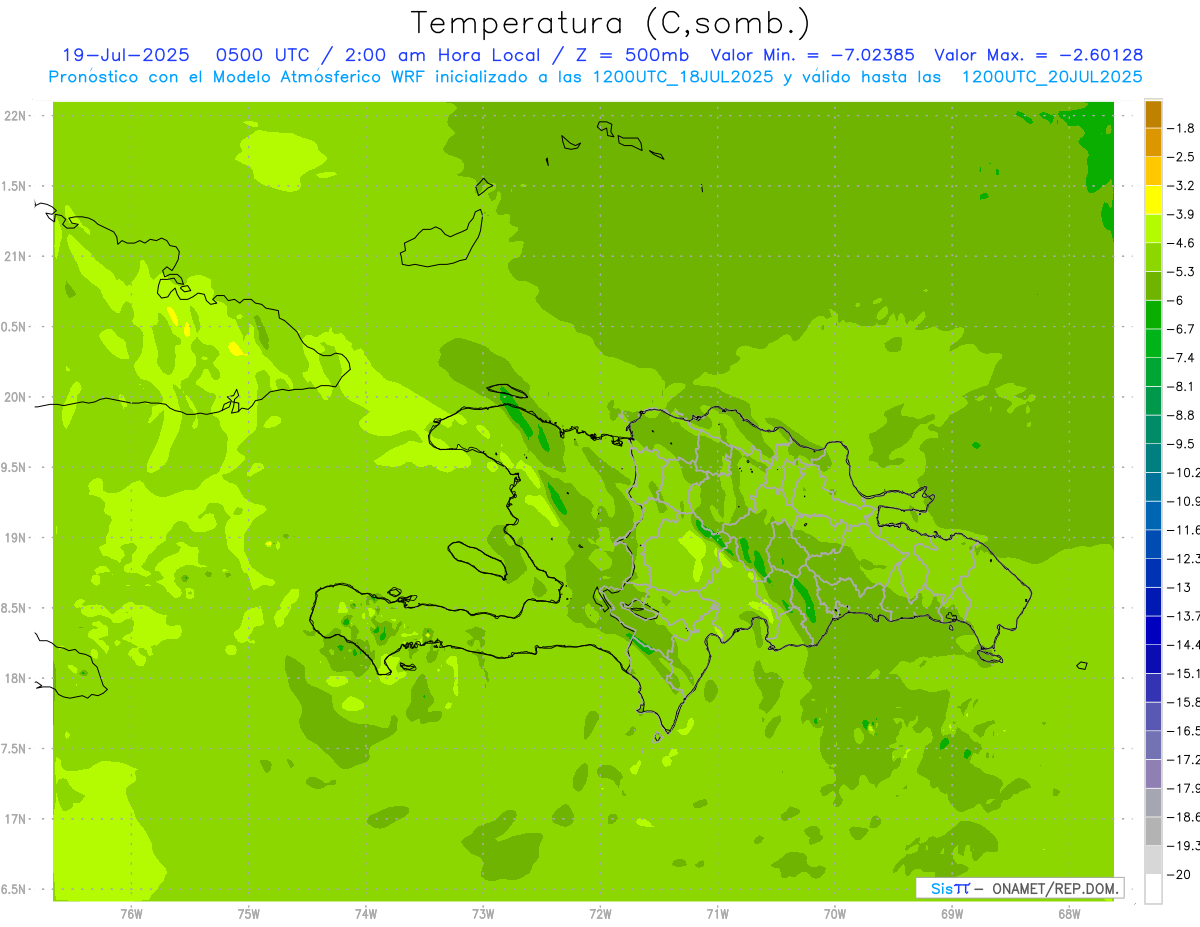Click the "19N" latitude axis label
This screenshot has height=927, width=1200.
coord(16,538)
